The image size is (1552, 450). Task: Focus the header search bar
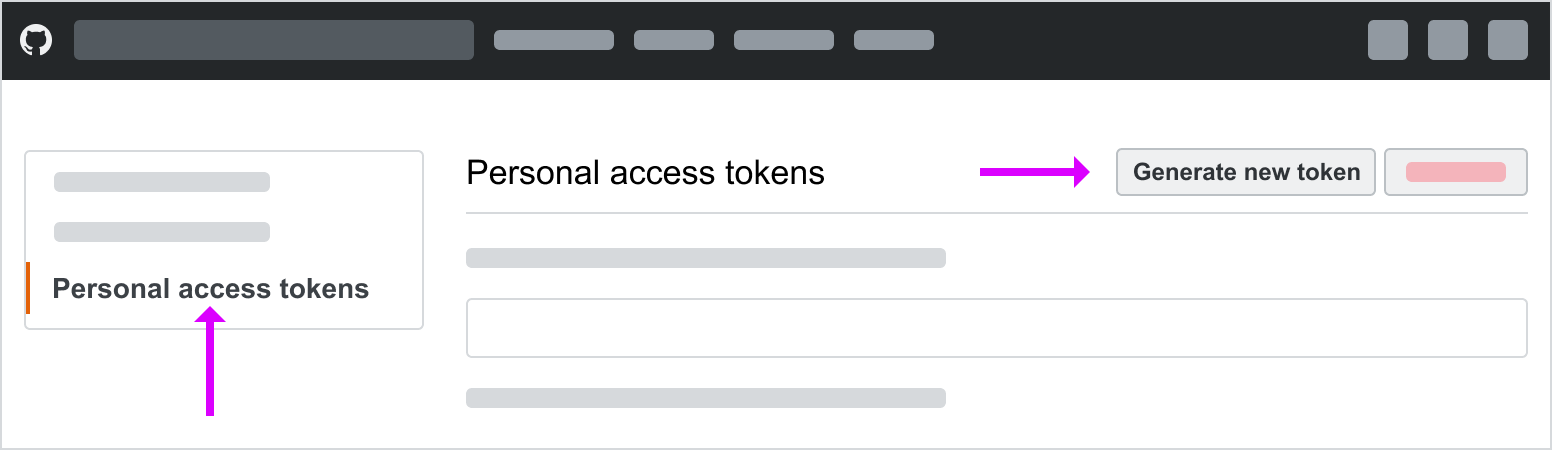tap(273, 40)
